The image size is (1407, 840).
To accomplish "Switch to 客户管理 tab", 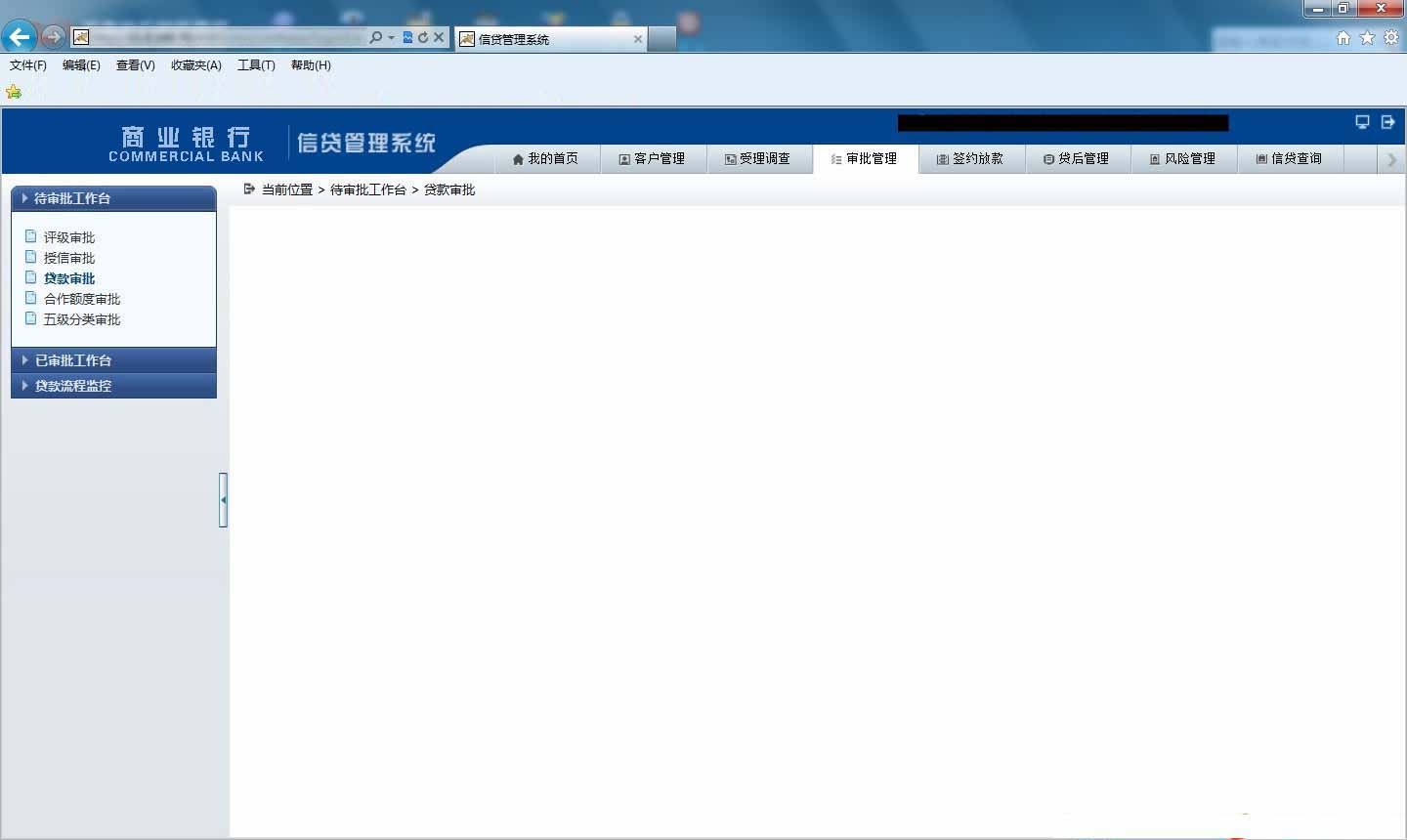I will click(x=652, y=158).
